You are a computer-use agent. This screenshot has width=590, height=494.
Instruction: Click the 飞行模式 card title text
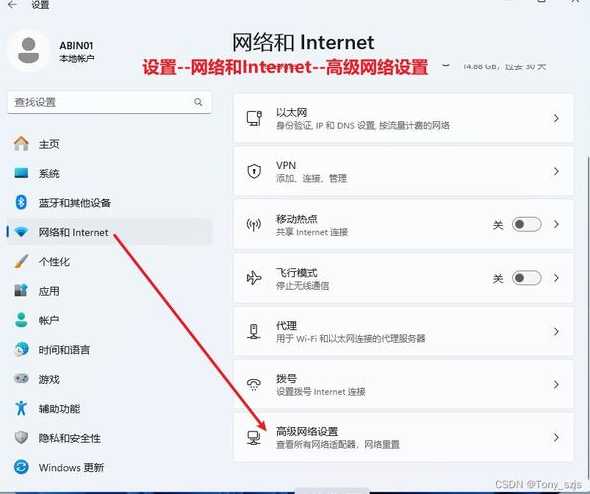(297, 272)
